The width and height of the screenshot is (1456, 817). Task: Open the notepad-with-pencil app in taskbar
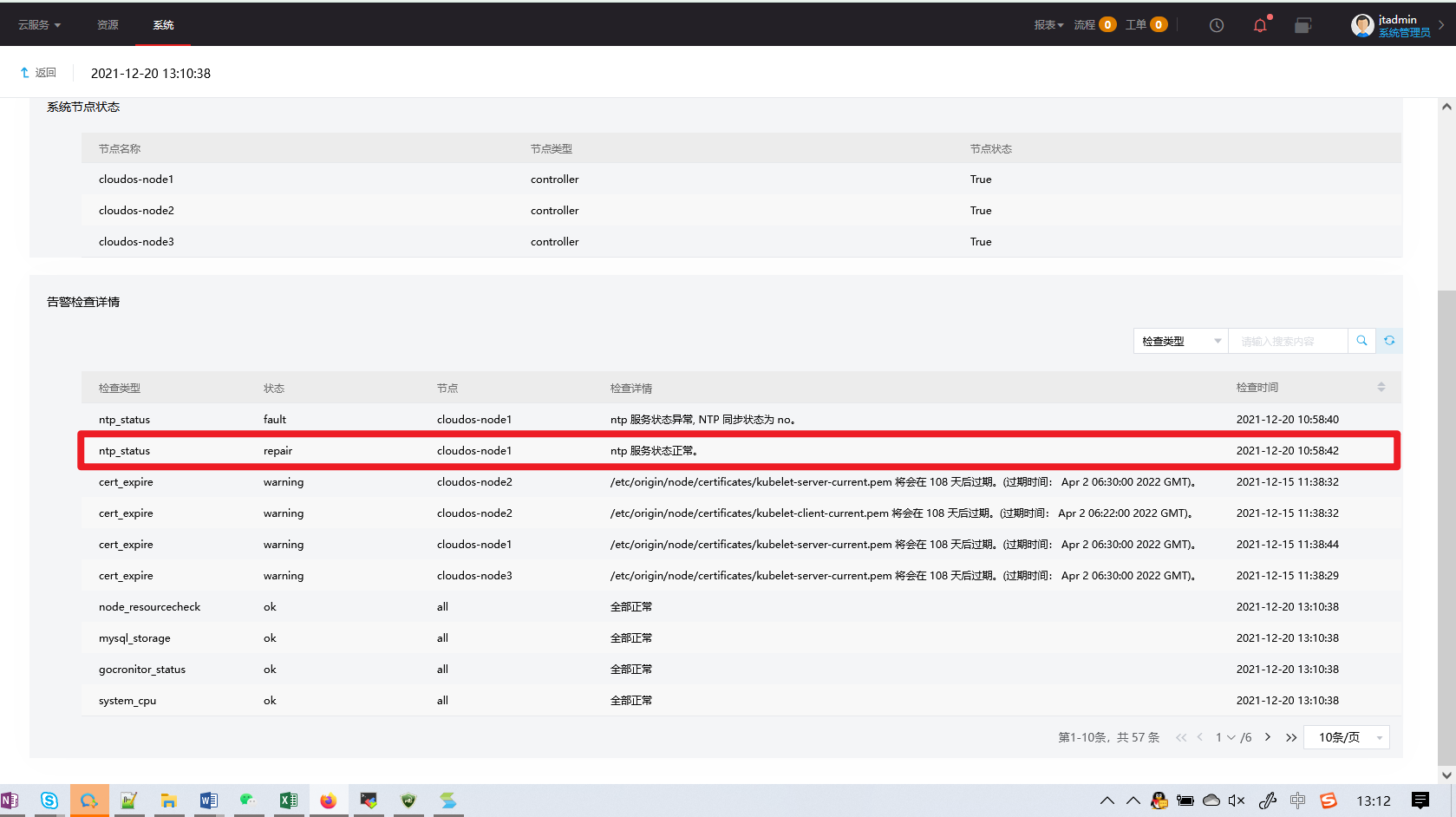click(x=129, y=801)
